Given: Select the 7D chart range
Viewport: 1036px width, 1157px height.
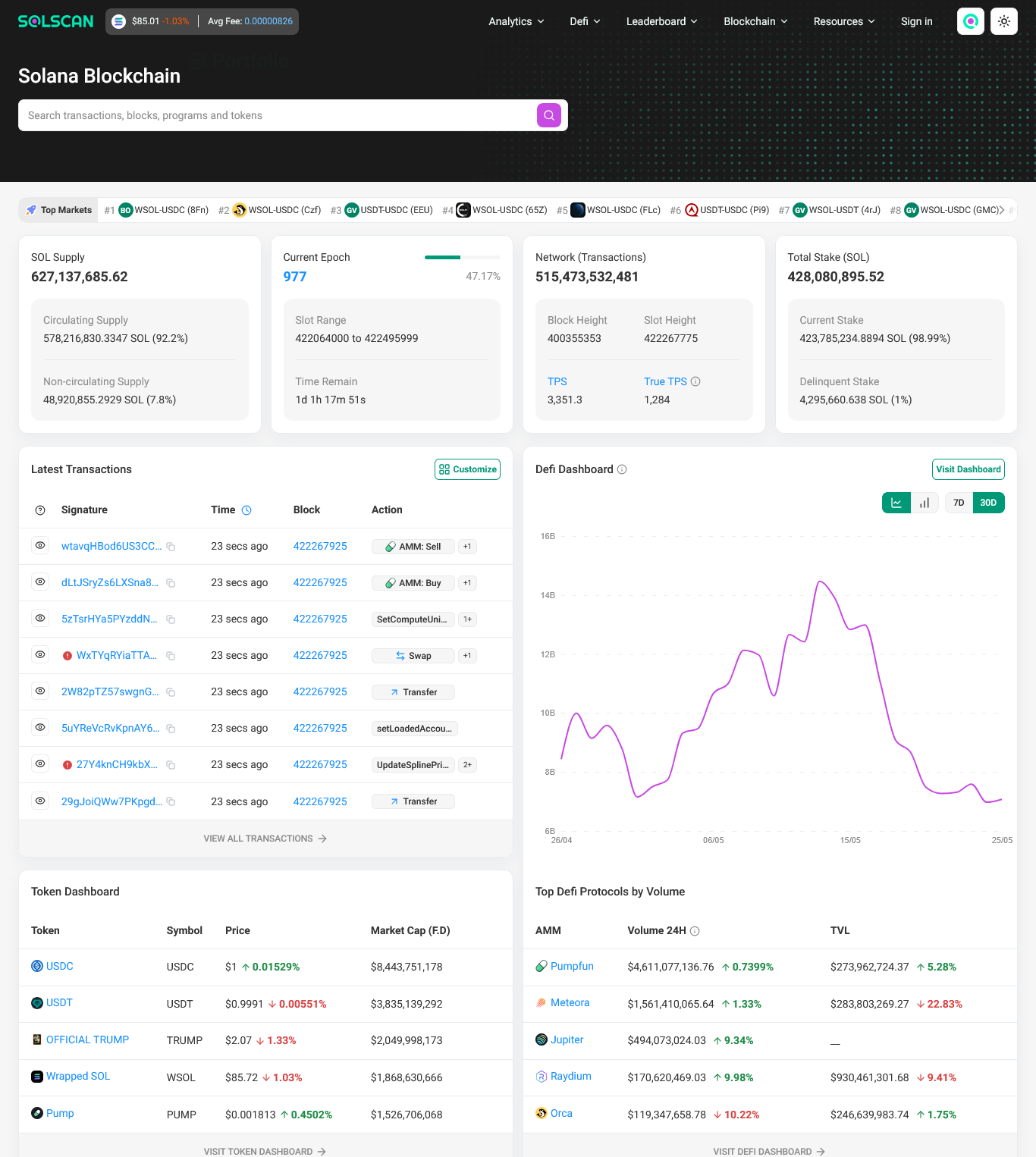Looking at the screenshot, I should click(959, 503).
